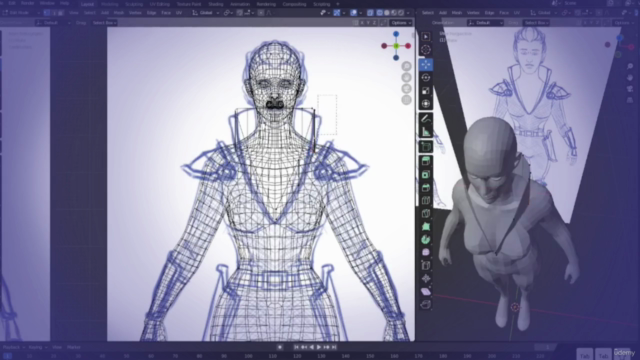This screenshot has height=360, width=640.
Task: Choose the Measure tool
Action: coord(426,132)
